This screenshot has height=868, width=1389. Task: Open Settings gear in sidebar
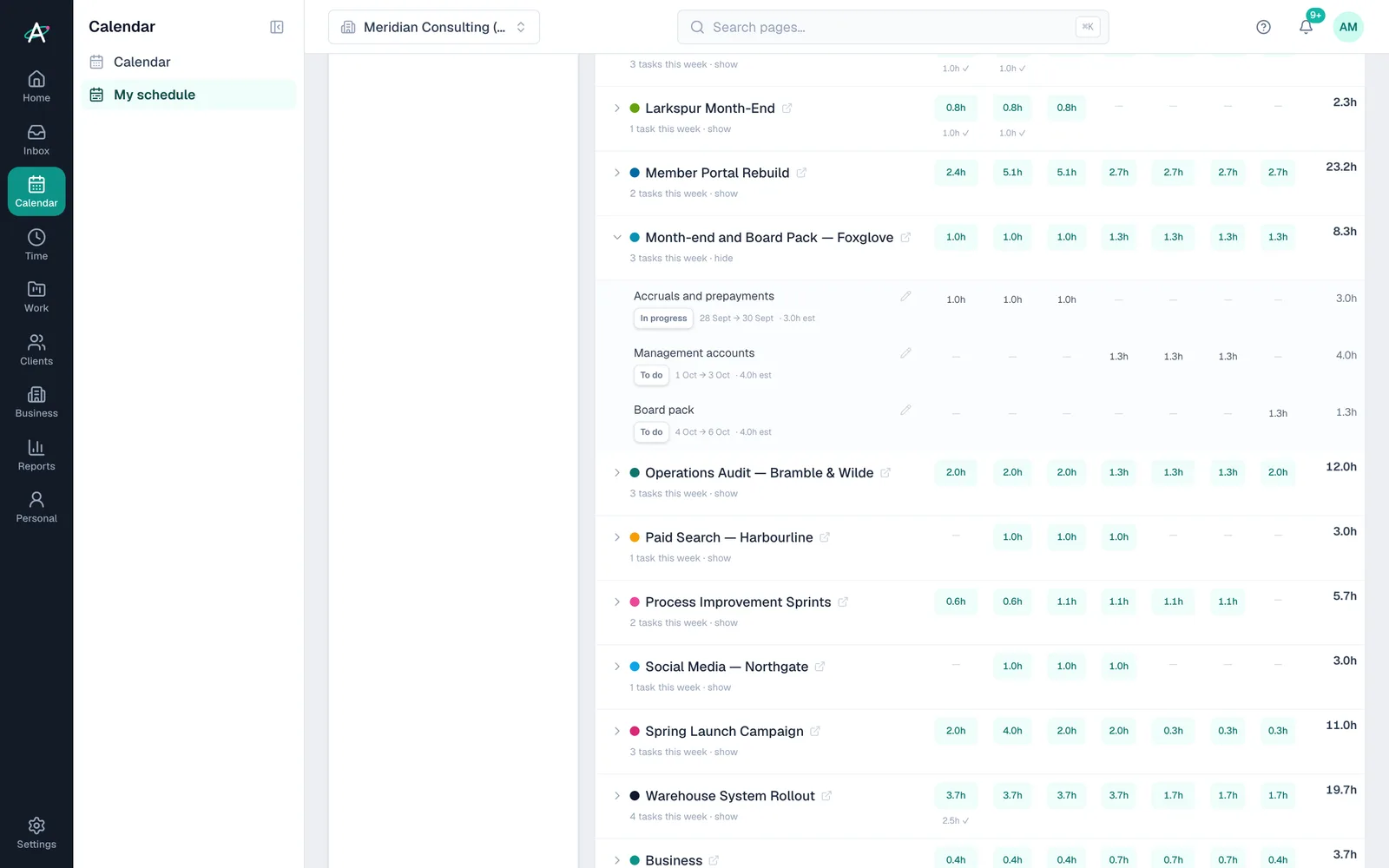pyautogui.click(x=36, y=833)
